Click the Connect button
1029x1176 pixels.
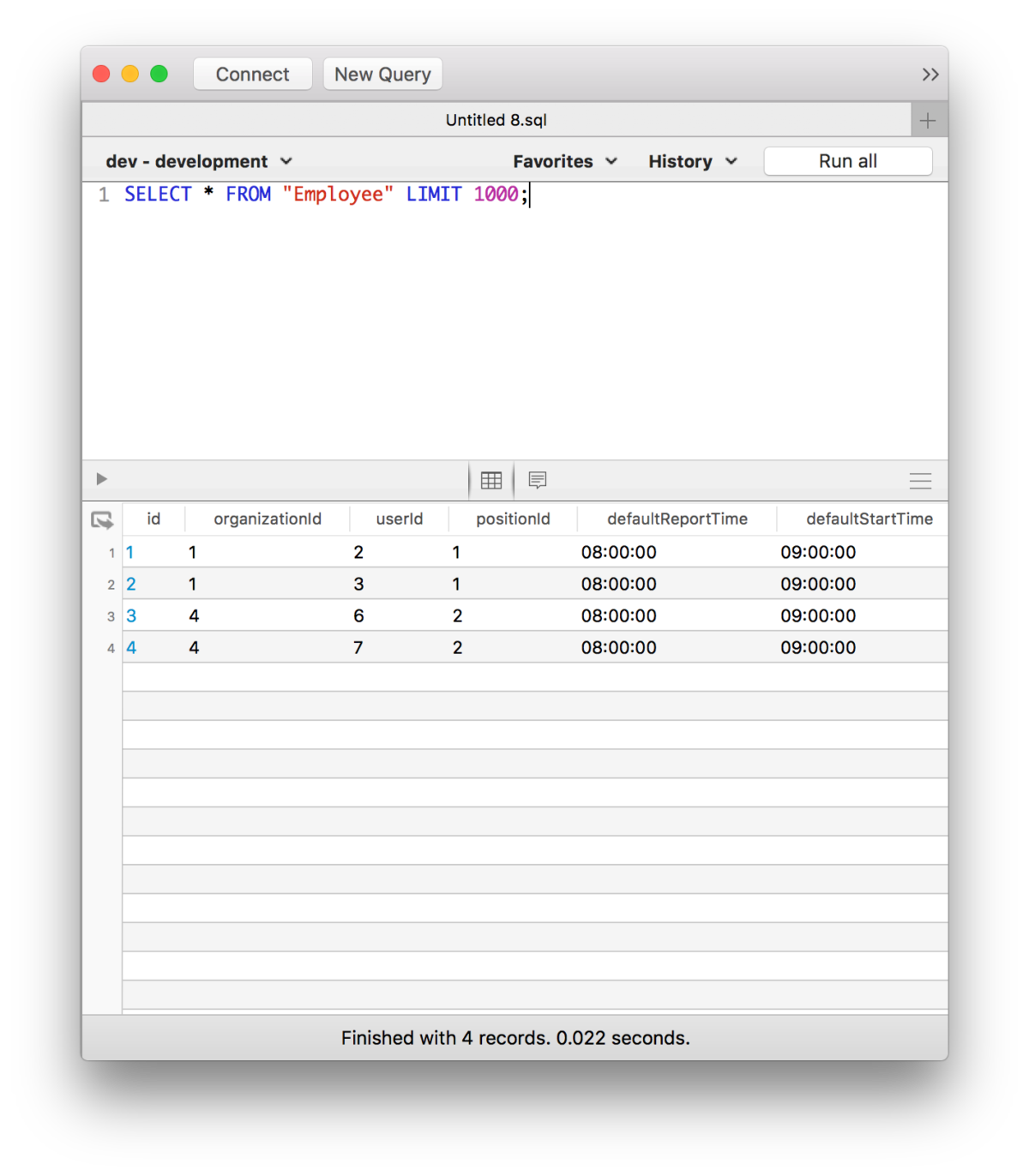(252, 74)
